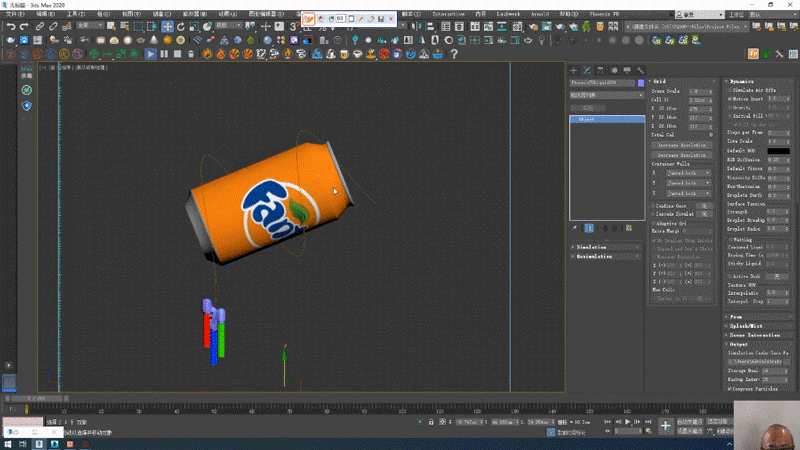Toggle the Wetting checkbox

coord(730,240)
